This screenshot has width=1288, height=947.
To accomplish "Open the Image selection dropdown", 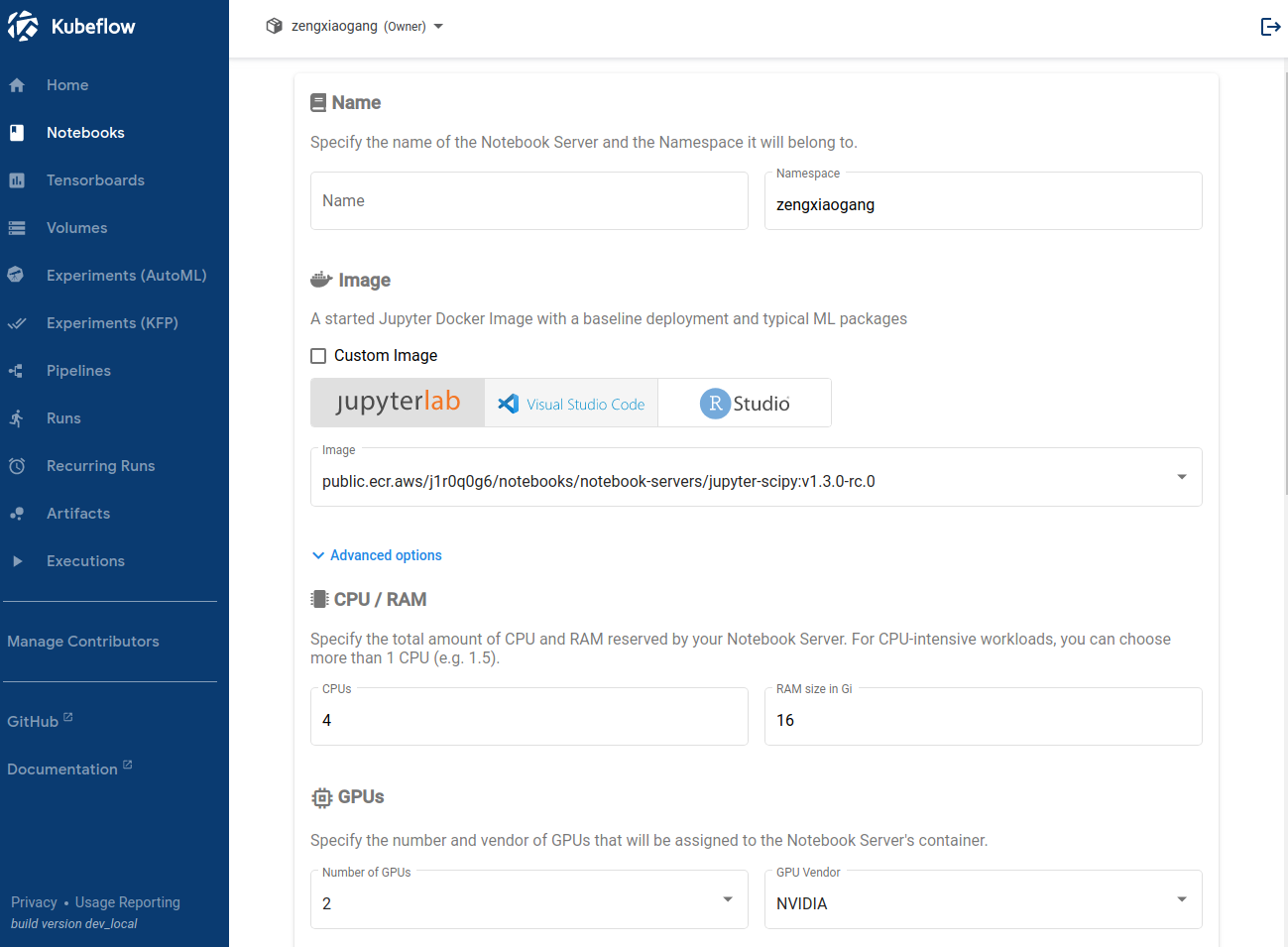I will coord(757,478).
